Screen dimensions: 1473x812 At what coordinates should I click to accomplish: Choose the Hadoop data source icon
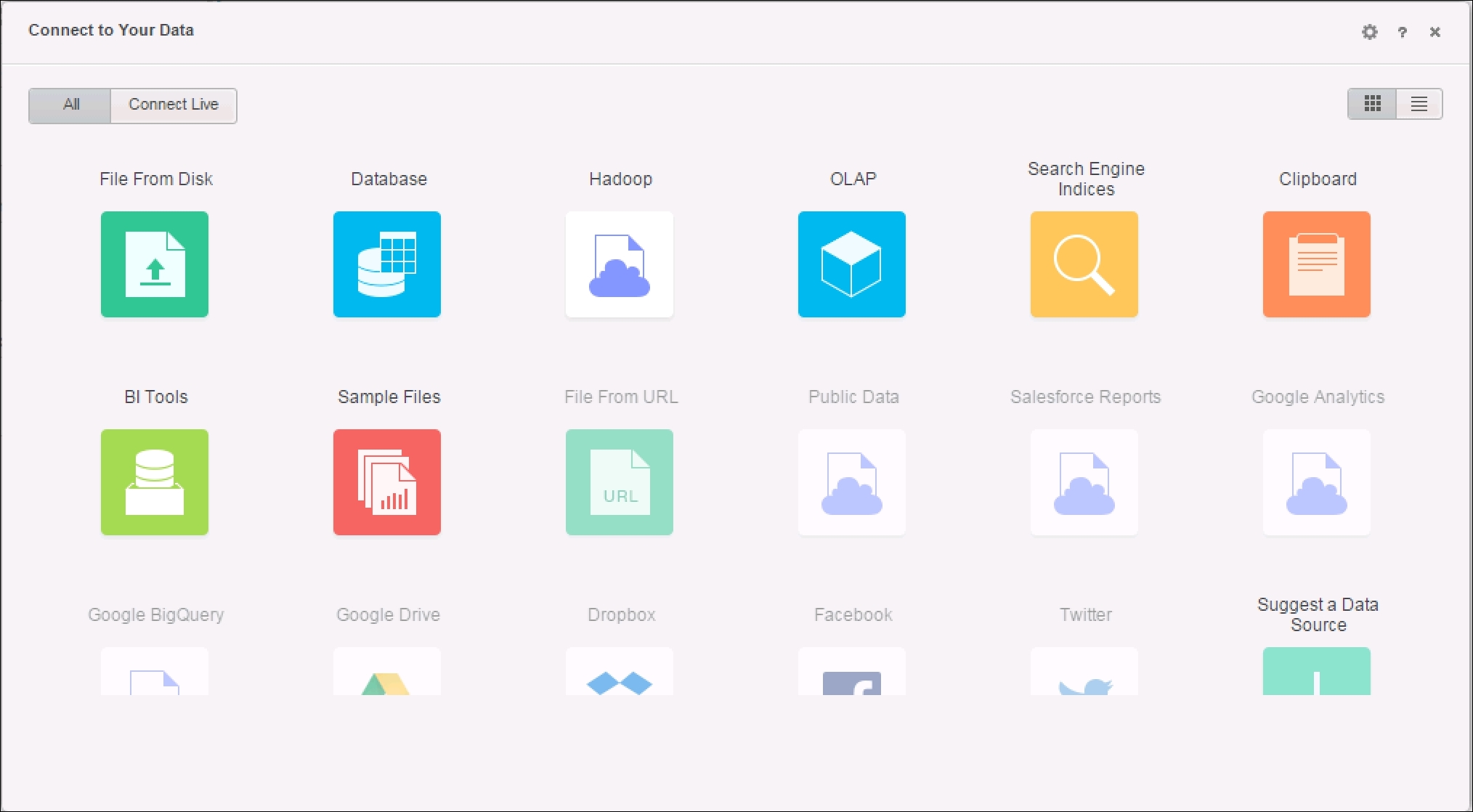[620, 264]
